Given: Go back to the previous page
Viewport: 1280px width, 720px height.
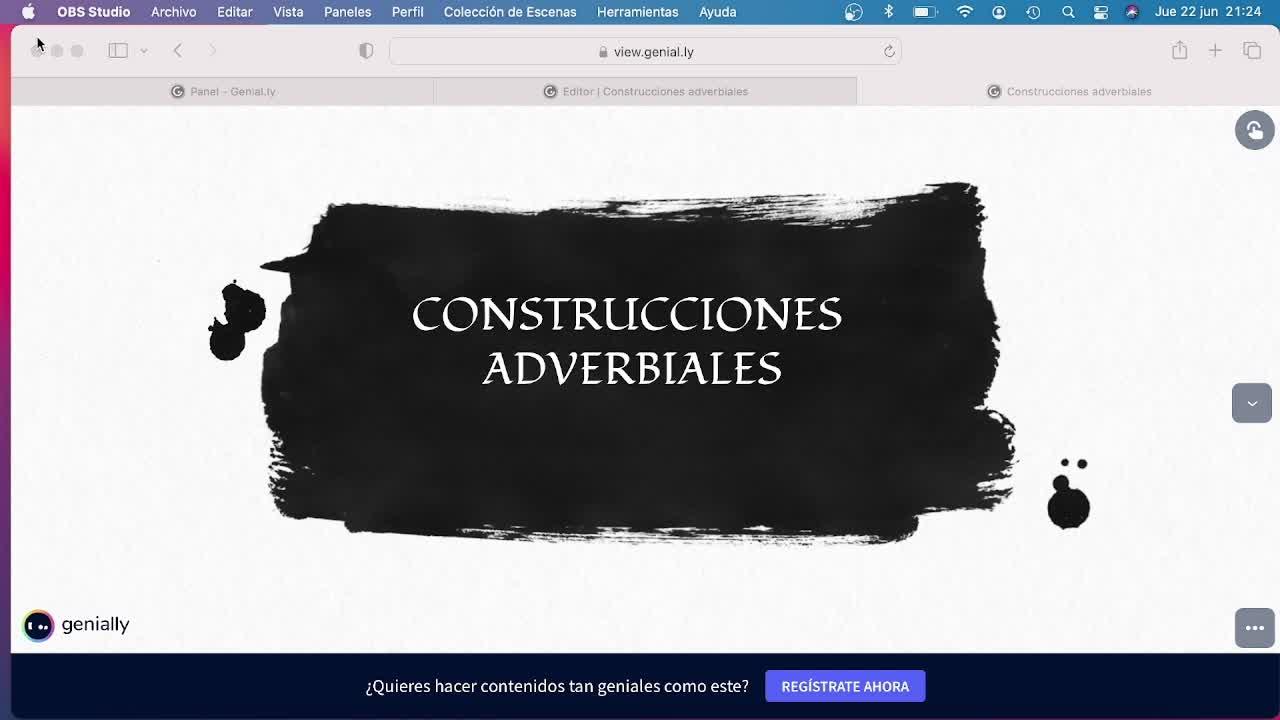Looking at the screenshot, I should click(177, 50).
